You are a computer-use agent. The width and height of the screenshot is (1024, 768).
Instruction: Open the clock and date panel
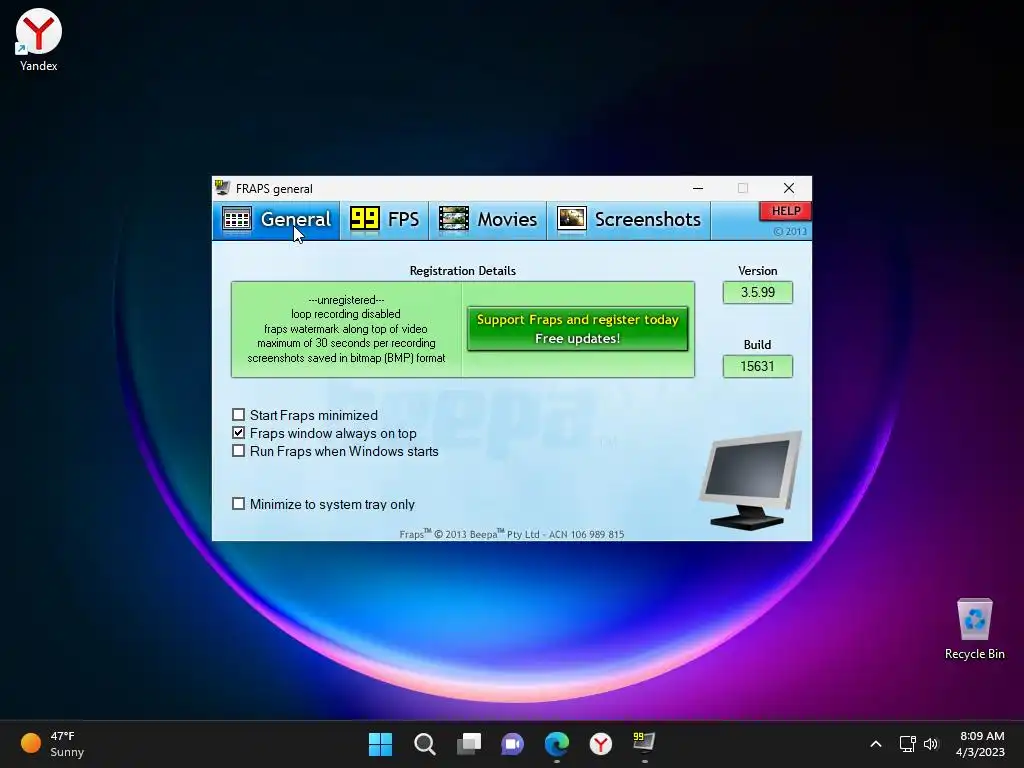980,744
